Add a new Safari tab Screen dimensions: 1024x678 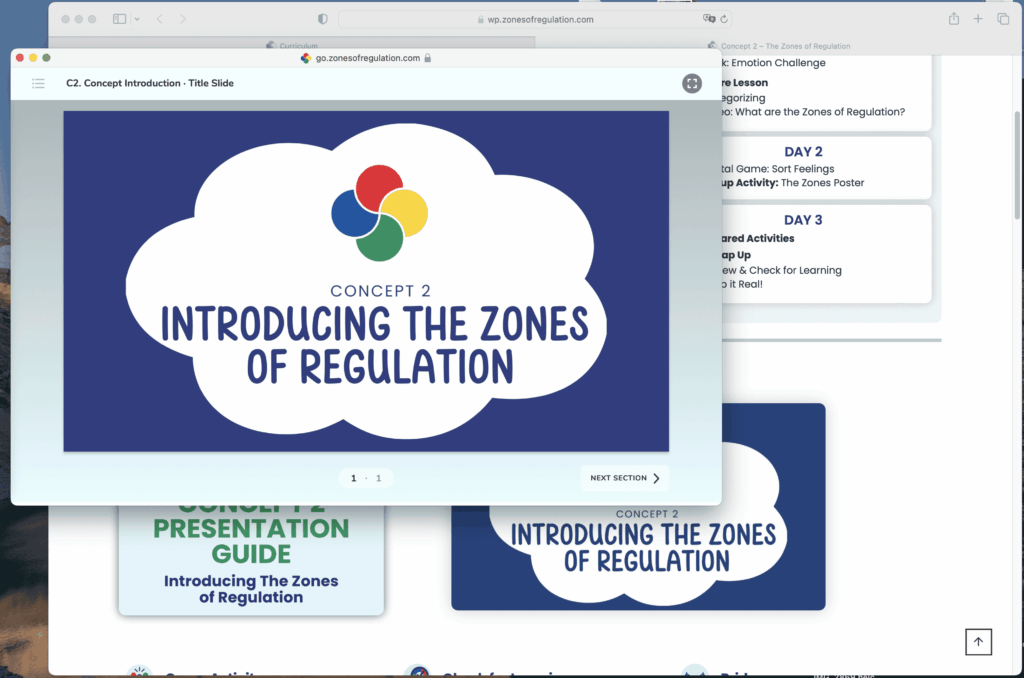pyautogui.click(x=978, y=19)
